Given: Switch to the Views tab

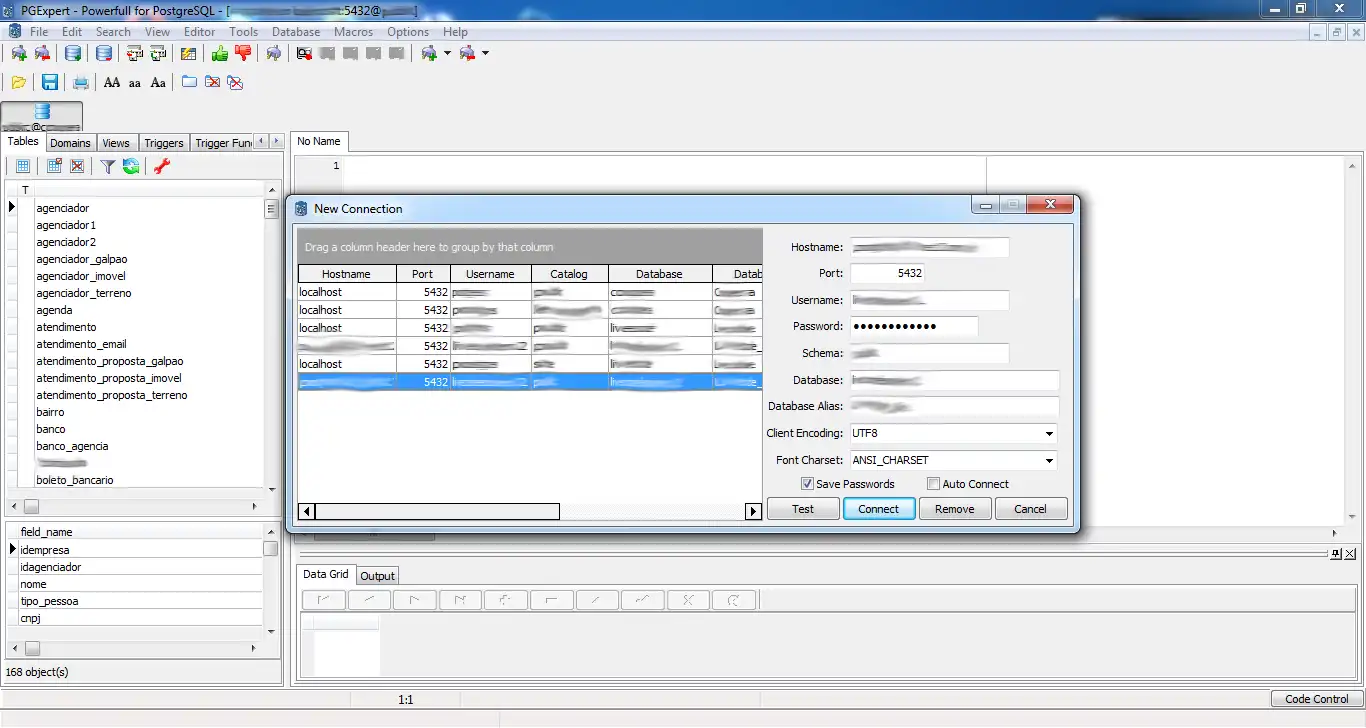Looking at the screenshot, I should 116,143.
